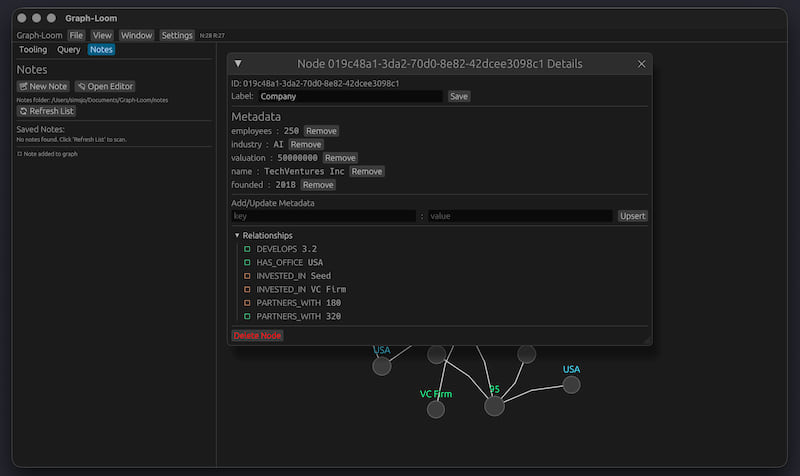Remove the founded metadata entry

point(318,185)
